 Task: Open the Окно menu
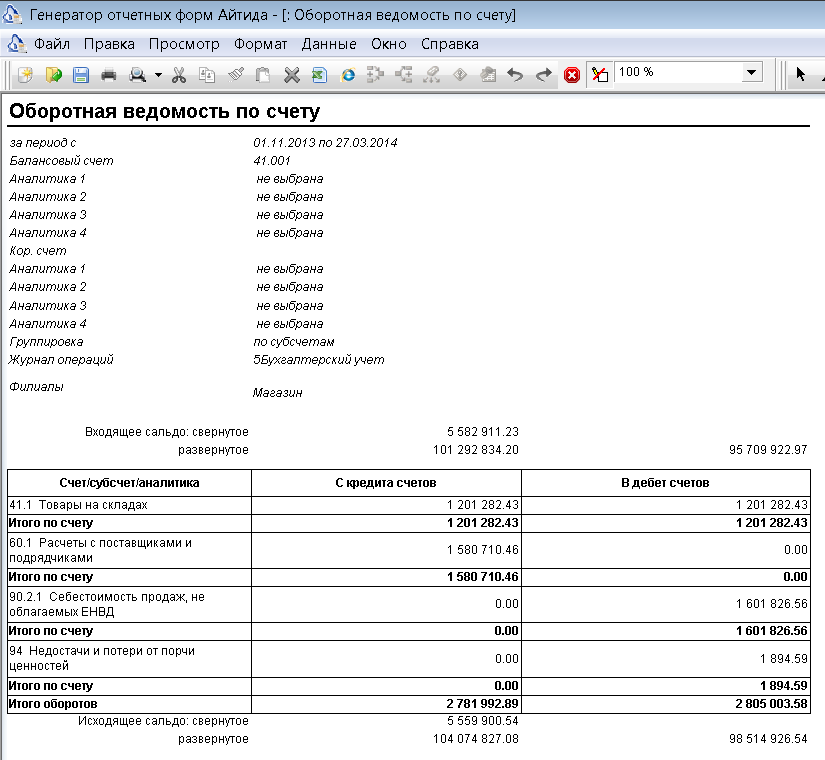coord(388,44)
